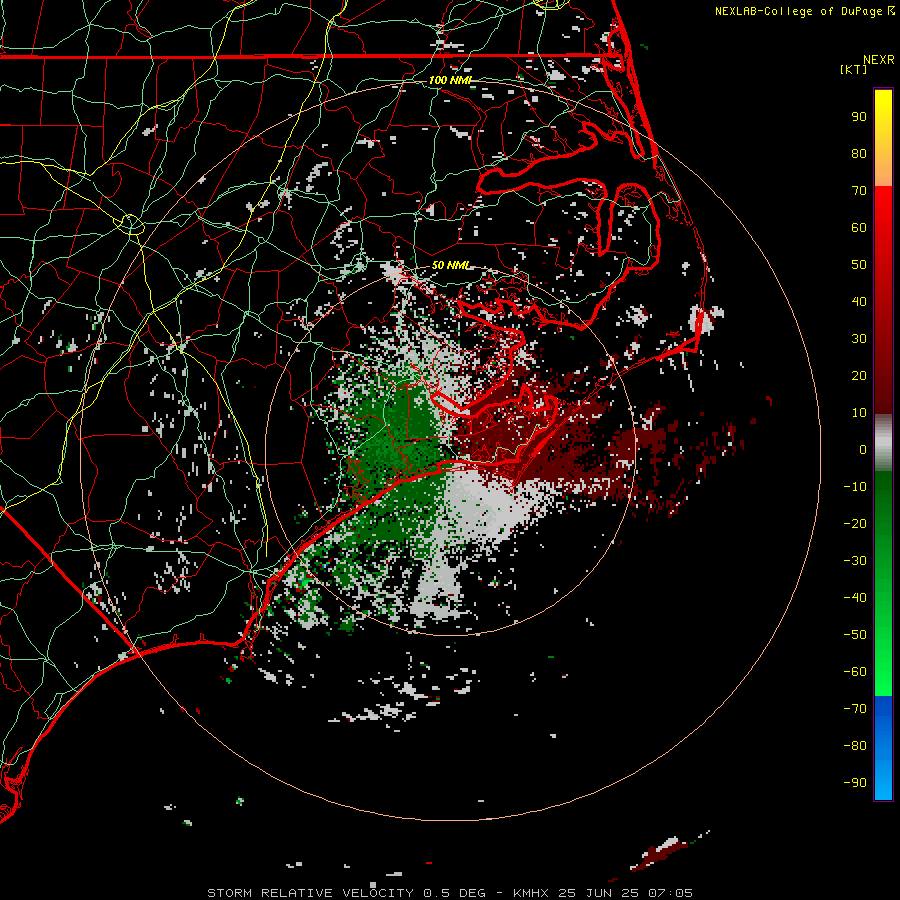Click the KMHX radar site identifier
The image size is (900, 900).
pyautogui.click(x=531, y=893)
